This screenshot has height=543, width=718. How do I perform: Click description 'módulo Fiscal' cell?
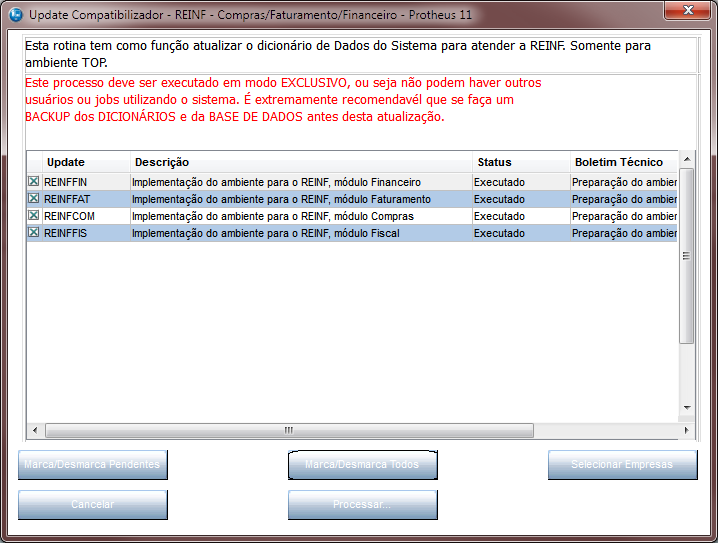pyautogui.click(x=301, y=233)
